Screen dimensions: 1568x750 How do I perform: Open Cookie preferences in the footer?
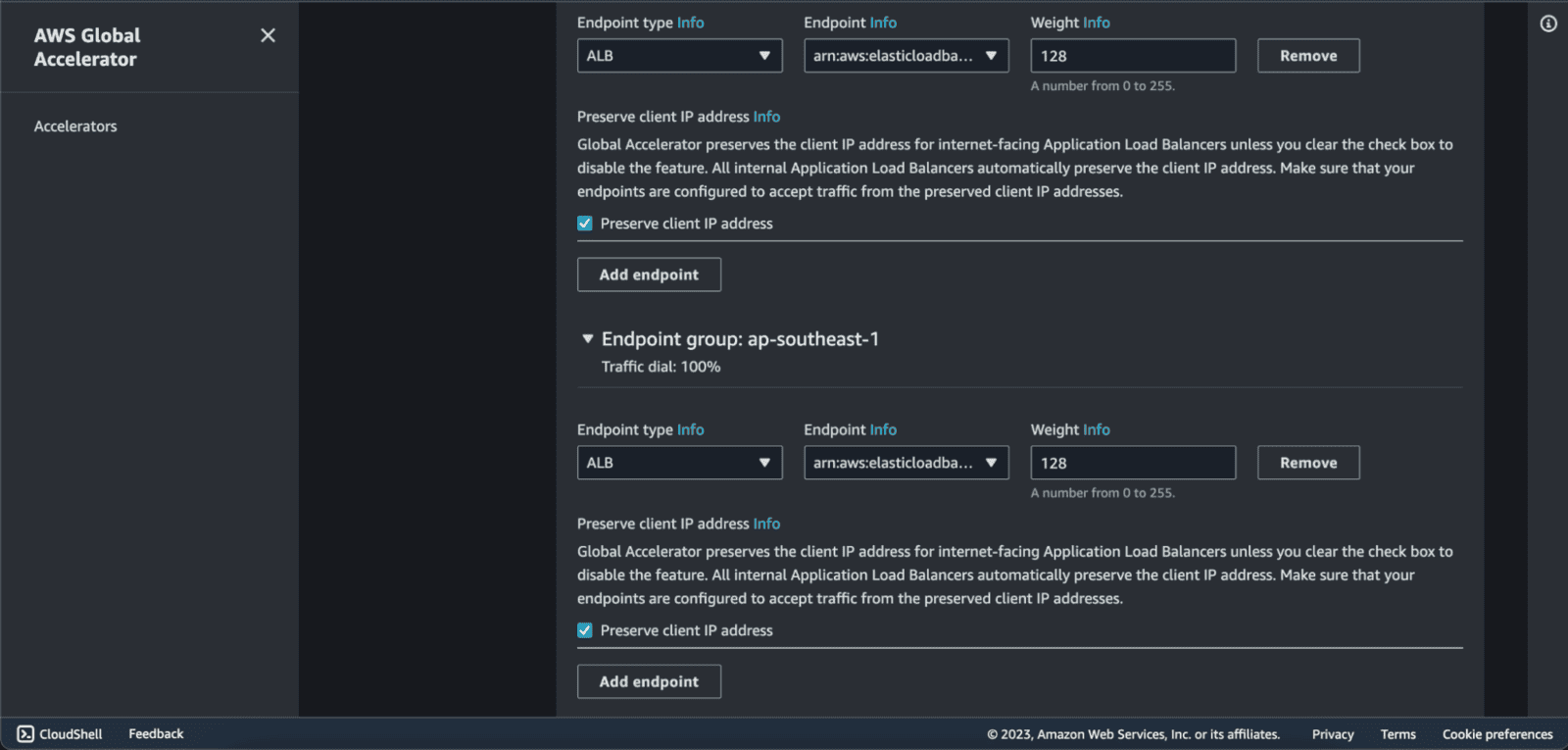point(1496,734)
